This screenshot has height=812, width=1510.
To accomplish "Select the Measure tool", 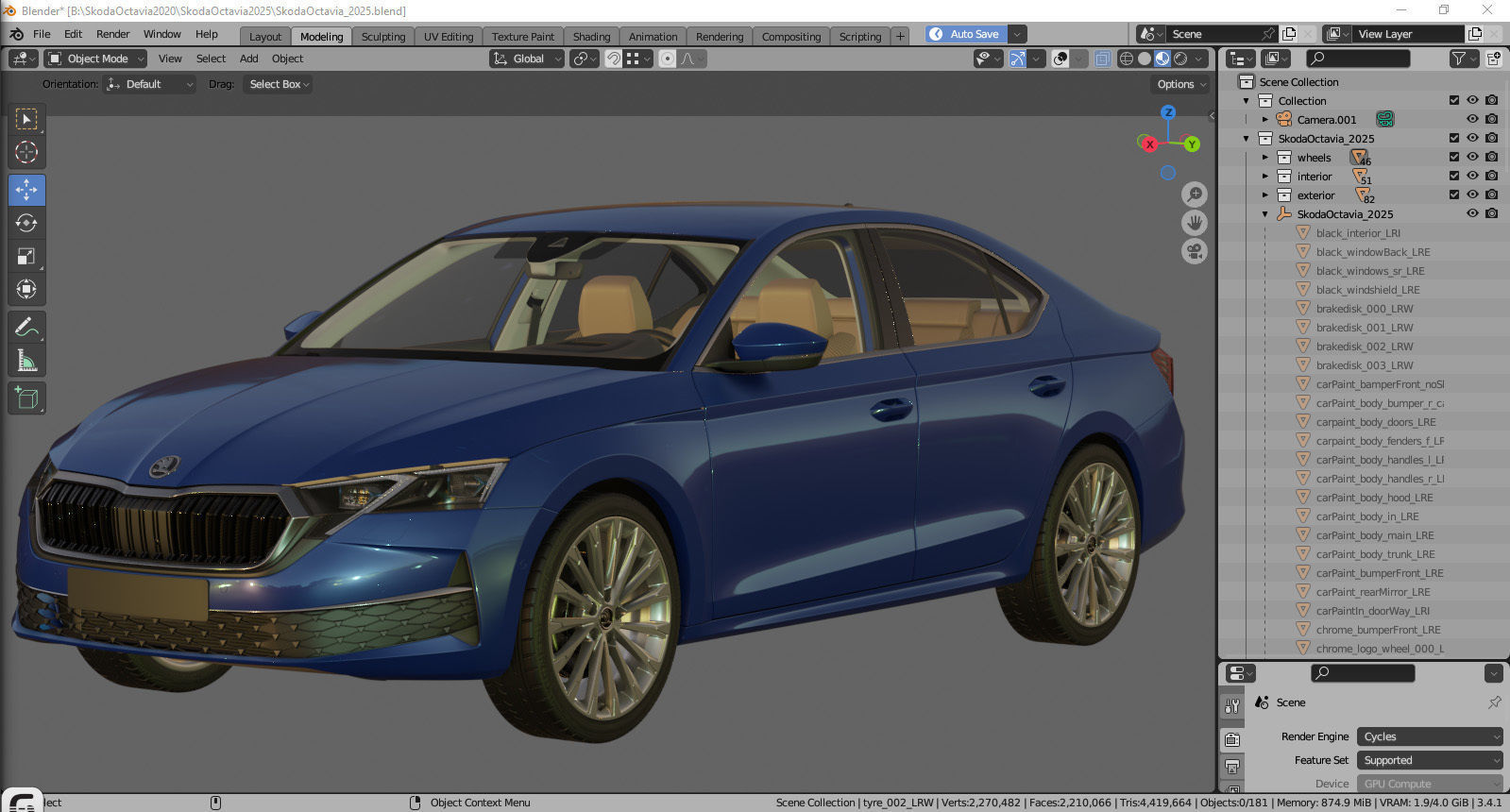I will click(x=26, y=360).
